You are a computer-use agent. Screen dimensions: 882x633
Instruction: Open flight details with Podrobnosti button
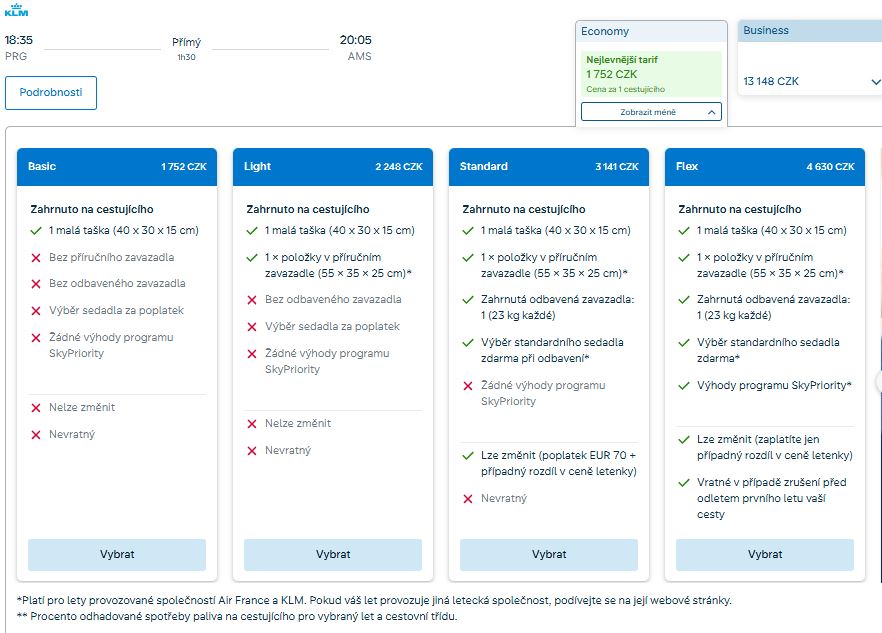click(x=51, y=93)
